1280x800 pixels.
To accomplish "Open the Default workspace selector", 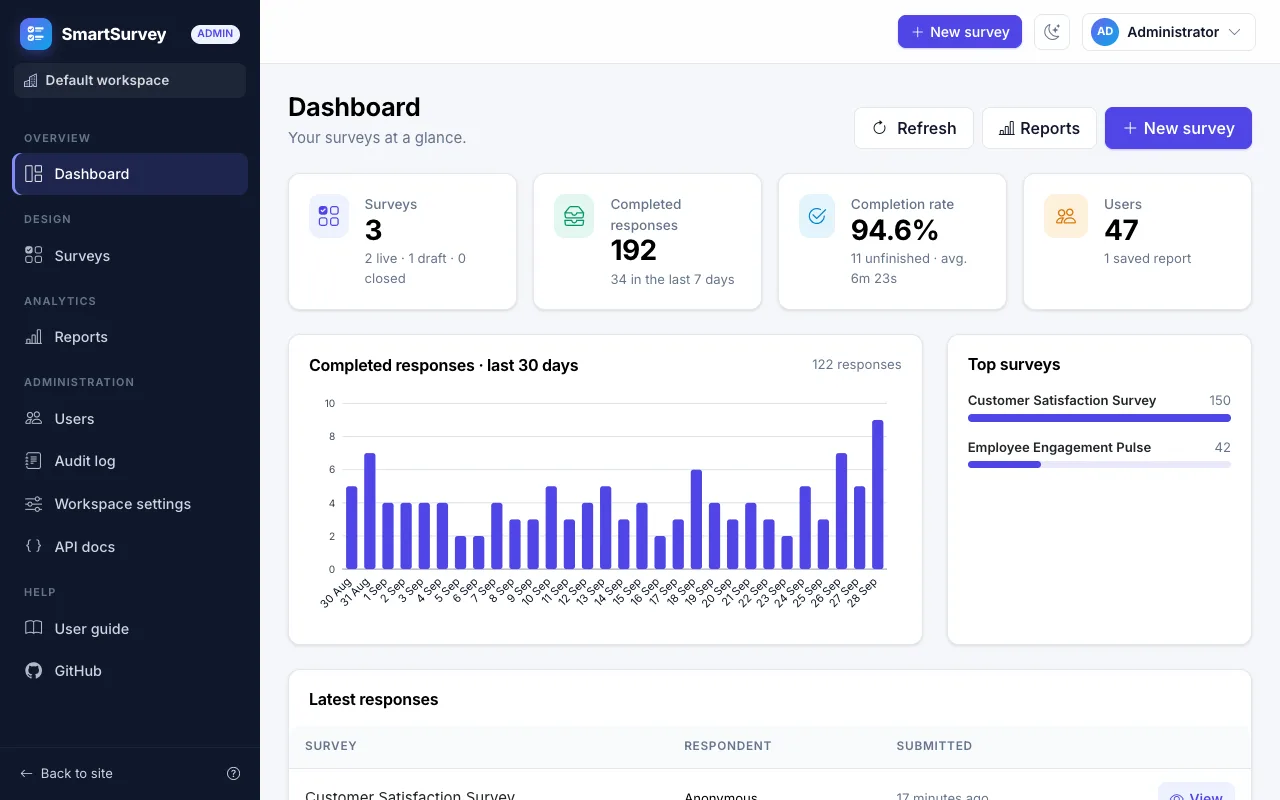I will 130,80.
